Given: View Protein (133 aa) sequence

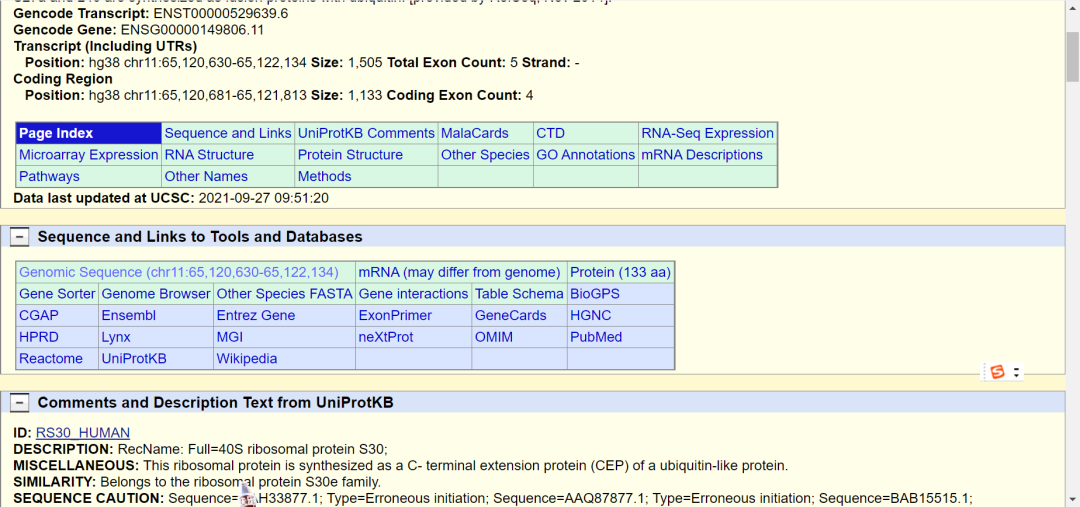Looking at the screenshot, I should tap(621, 272).
